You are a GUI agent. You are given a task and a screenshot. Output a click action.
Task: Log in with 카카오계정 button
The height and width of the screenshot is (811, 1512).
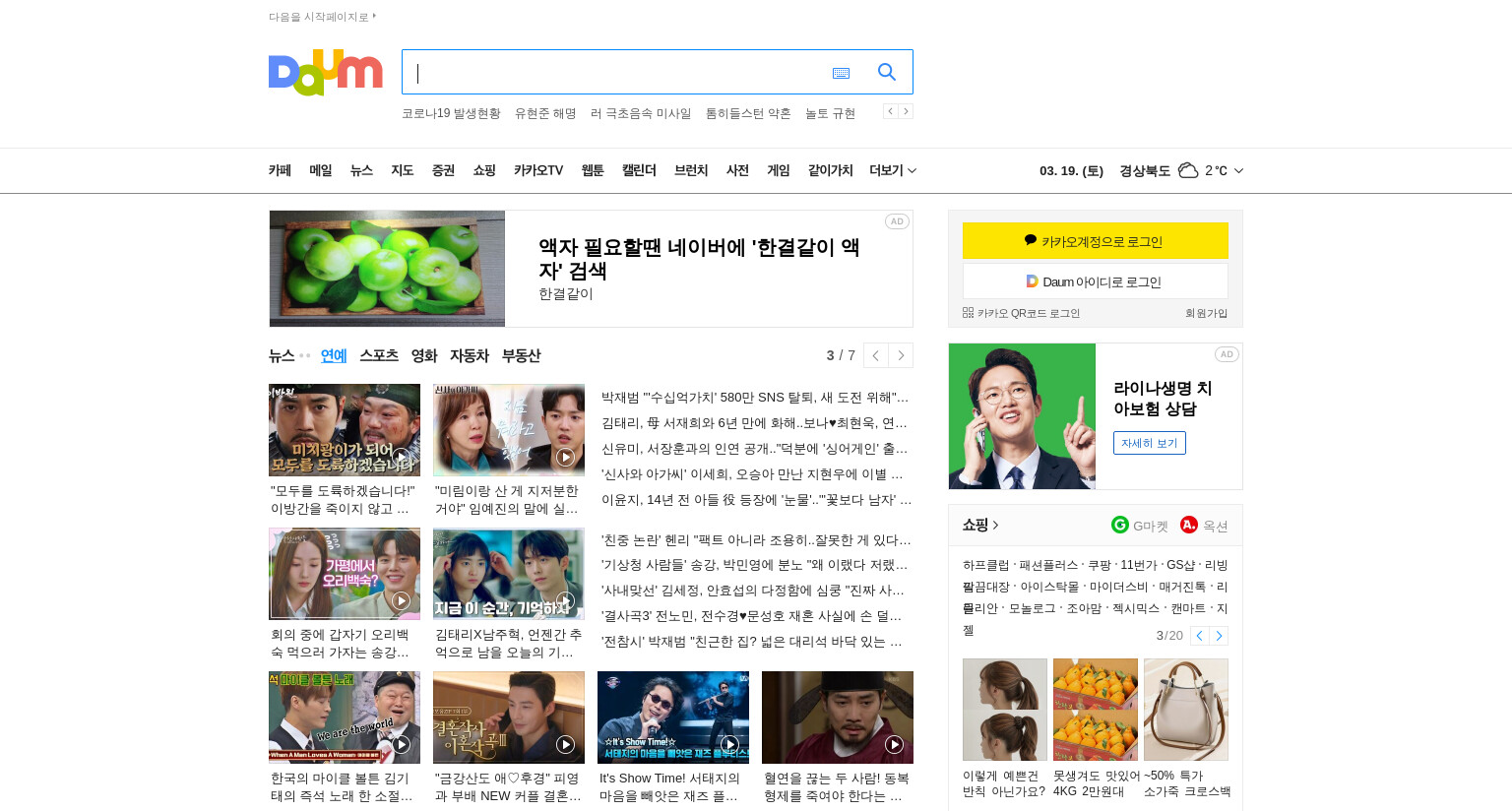pyautogui.click(x=1096, y=240)
